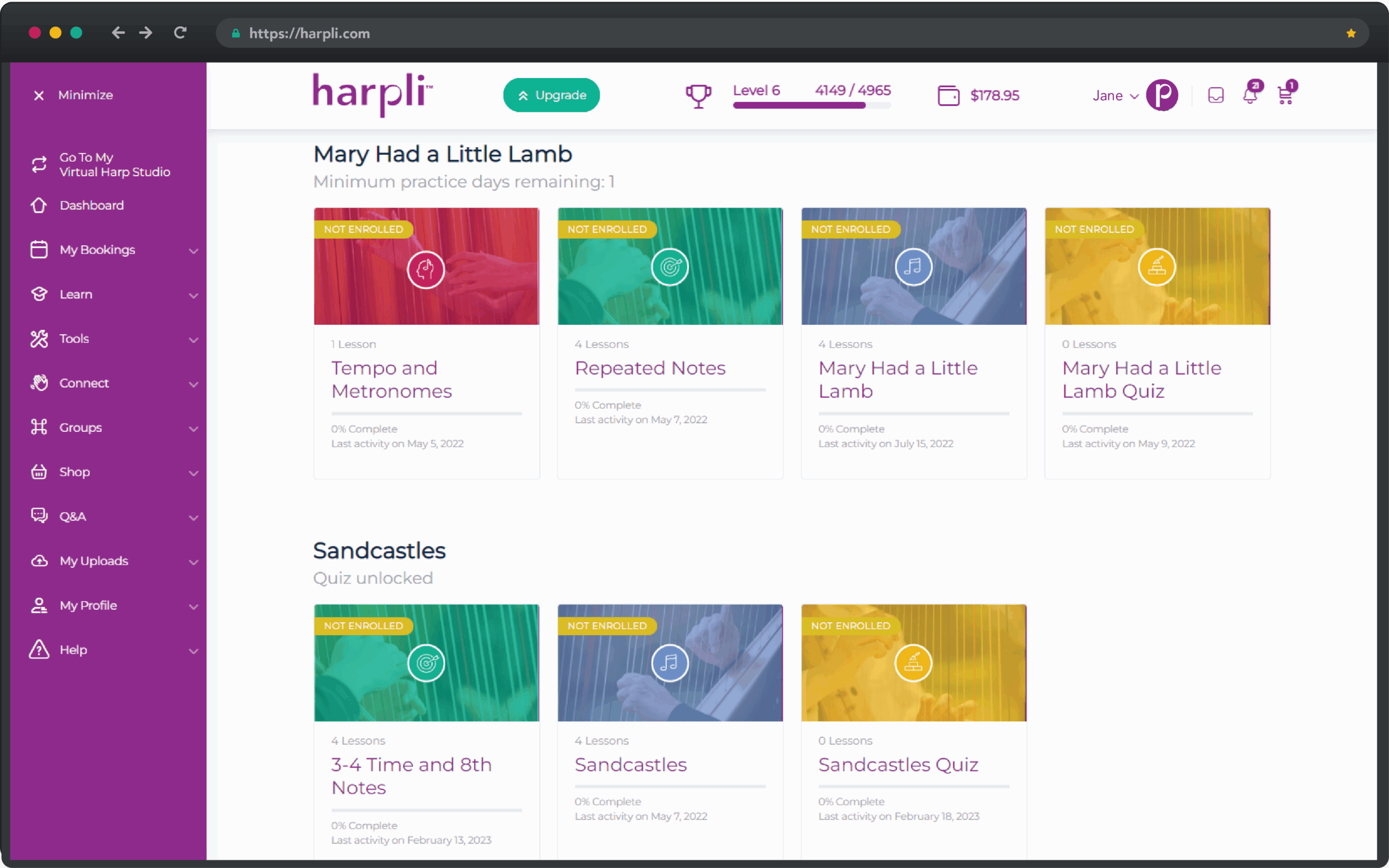Expand the Q&A submenu chevron

click(193, 518)
